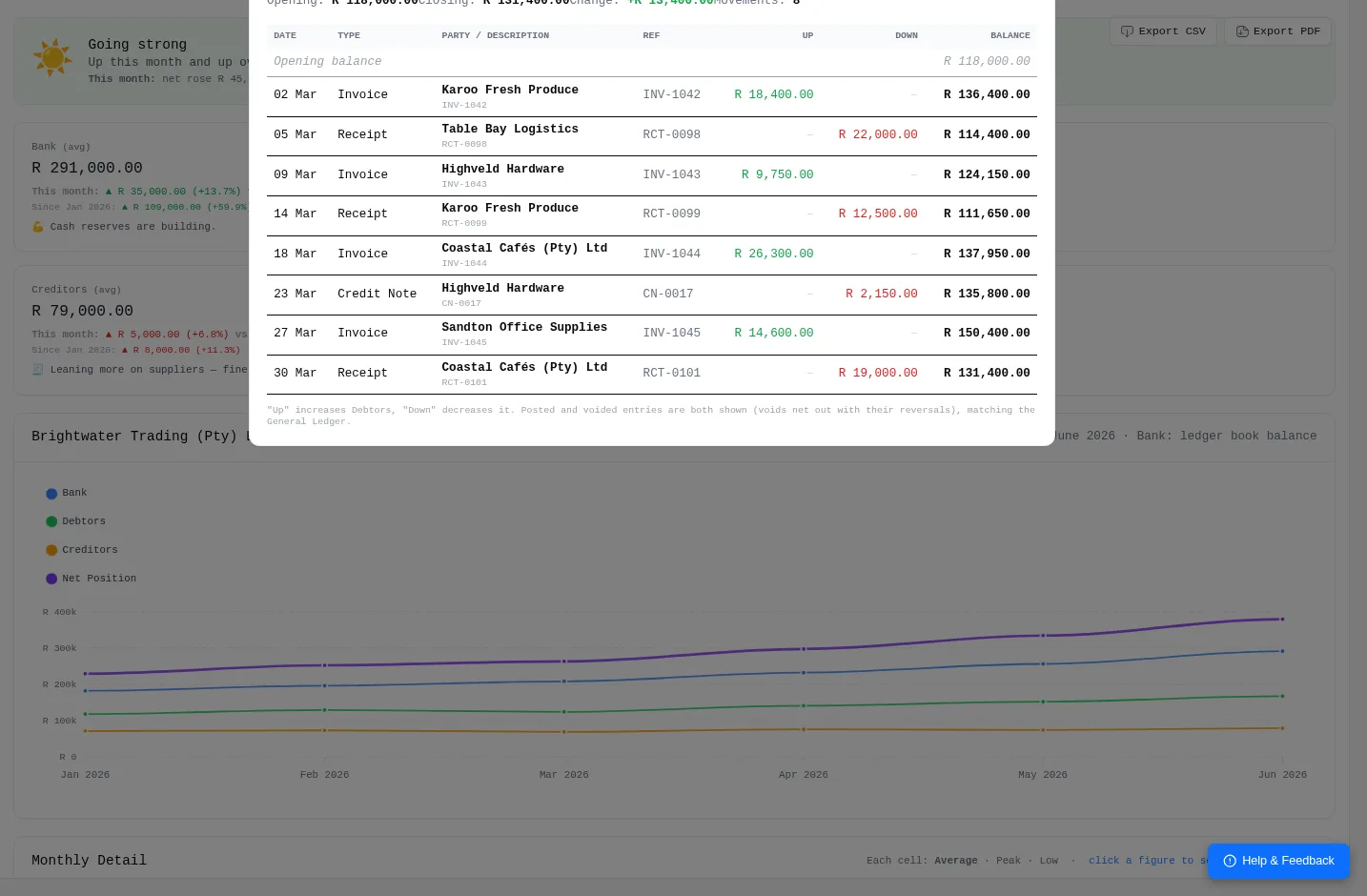The image size is (1367, 896).
Task: Click the INV-1045 reference cell
Action: point(671,334)
